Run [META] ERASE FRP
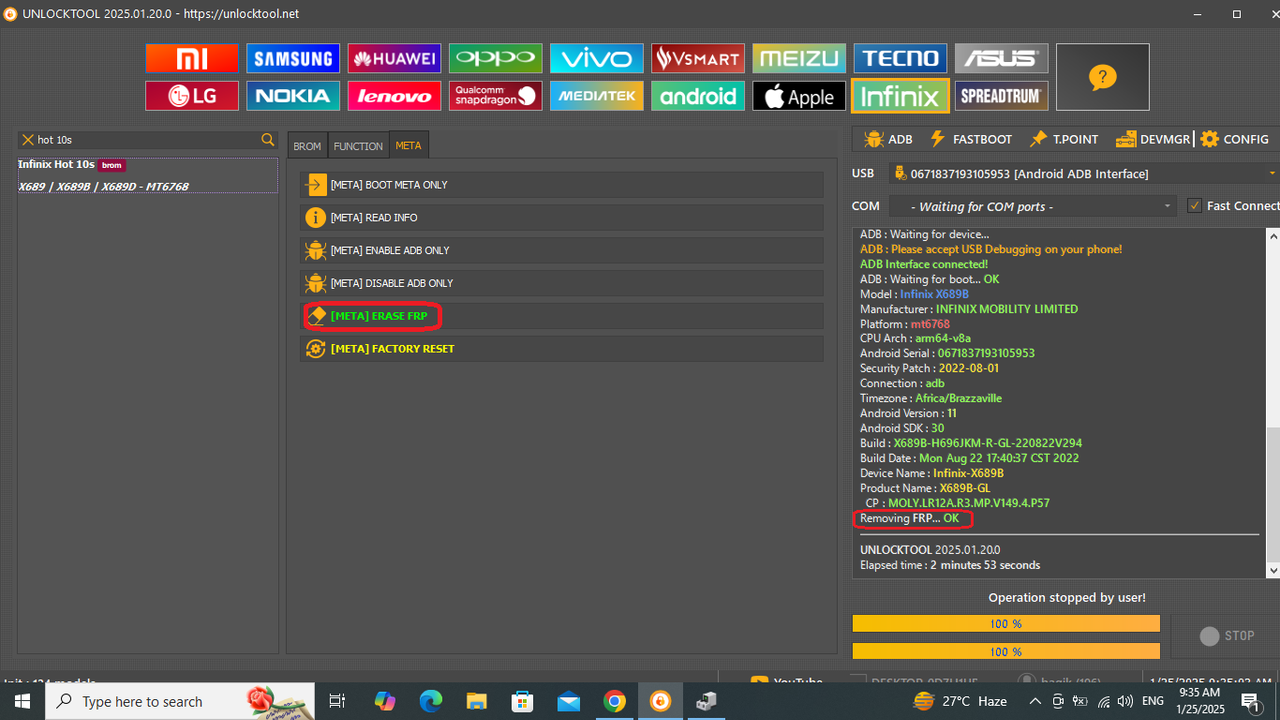The width and height of the screenshot is (1280, 720). [561, 316]
